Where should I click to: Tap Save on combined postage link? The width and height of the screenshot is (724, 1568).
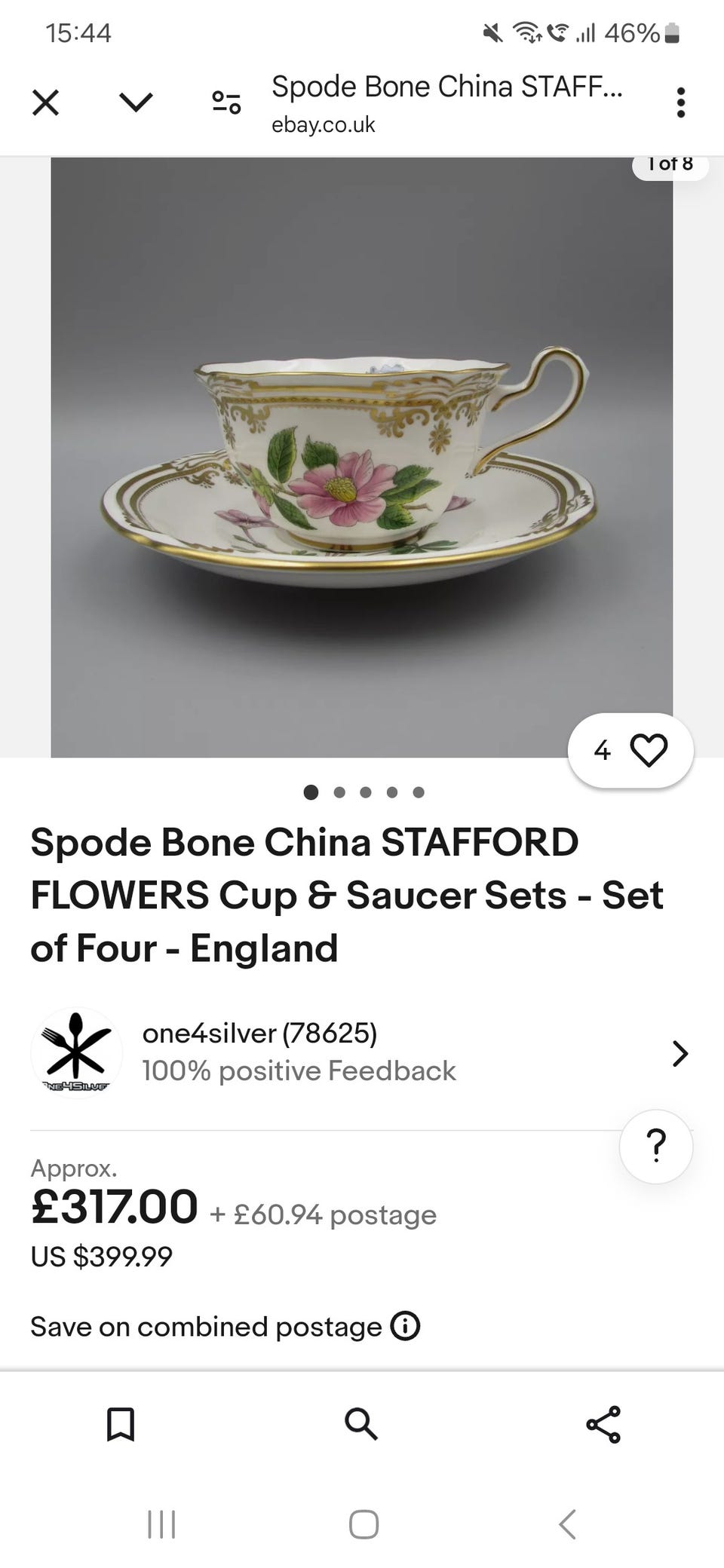pyautogui.click(x=206, y=1327)
